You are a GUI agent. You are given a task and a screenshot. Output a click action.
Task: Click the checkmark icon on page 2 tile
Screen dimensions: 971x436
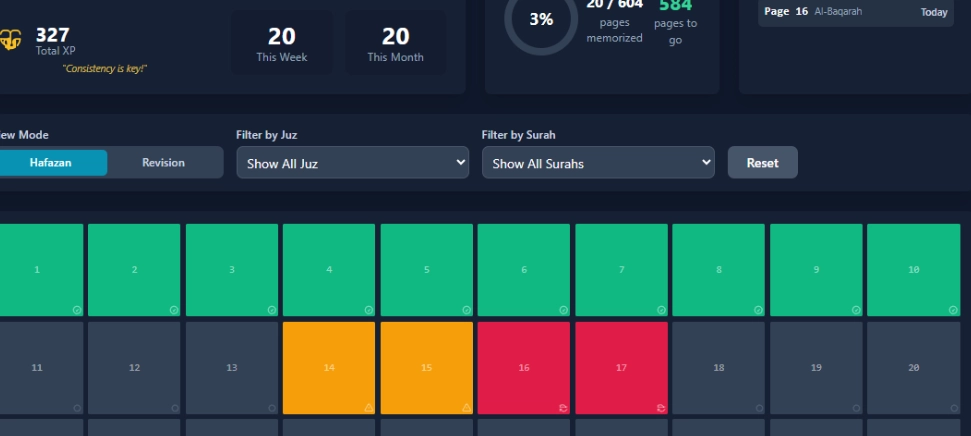click(175, 310)
